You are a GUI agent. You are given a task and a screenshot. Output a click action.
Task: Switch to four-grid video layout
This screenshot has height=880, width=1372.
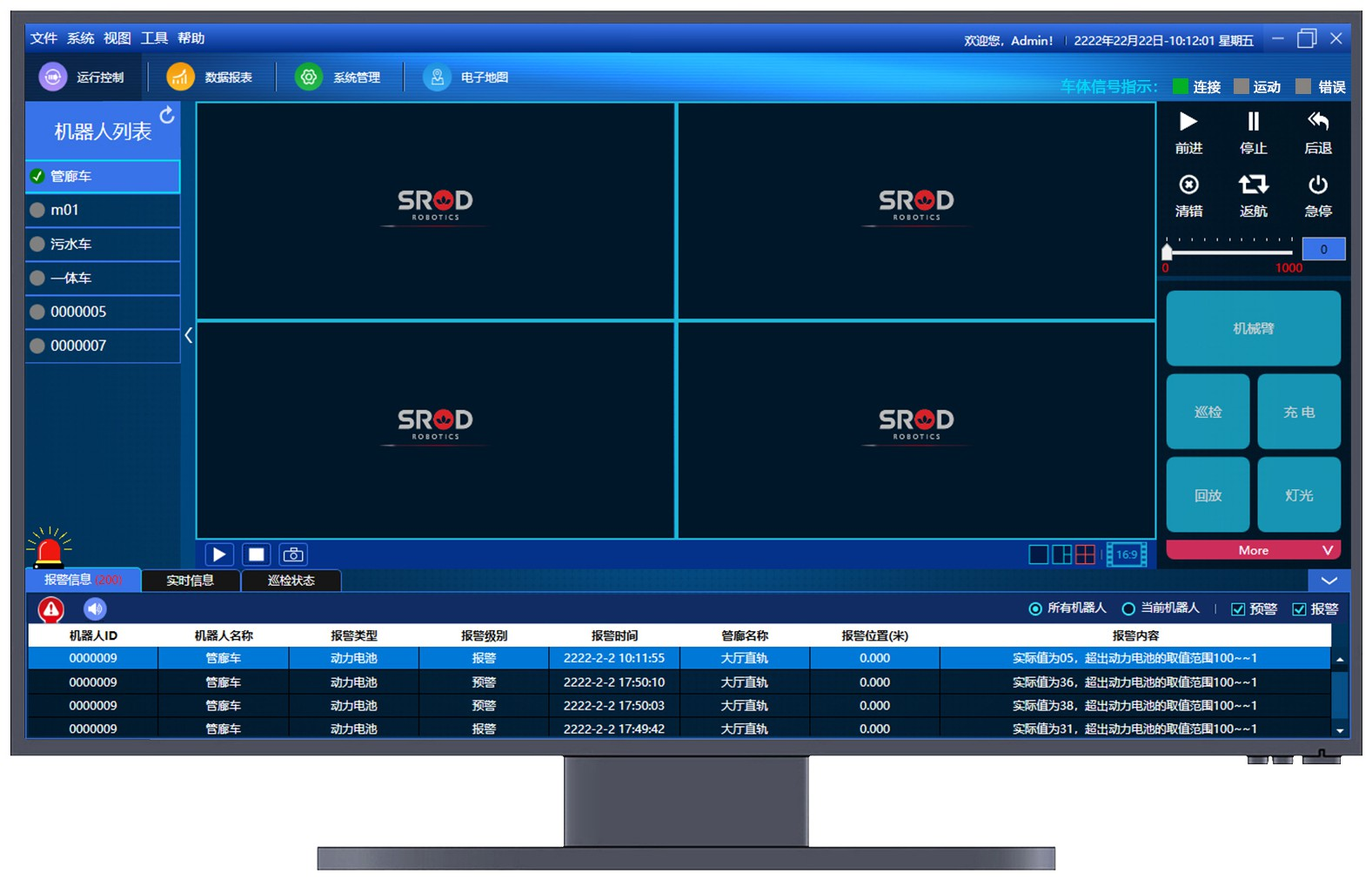point(1085,554)
